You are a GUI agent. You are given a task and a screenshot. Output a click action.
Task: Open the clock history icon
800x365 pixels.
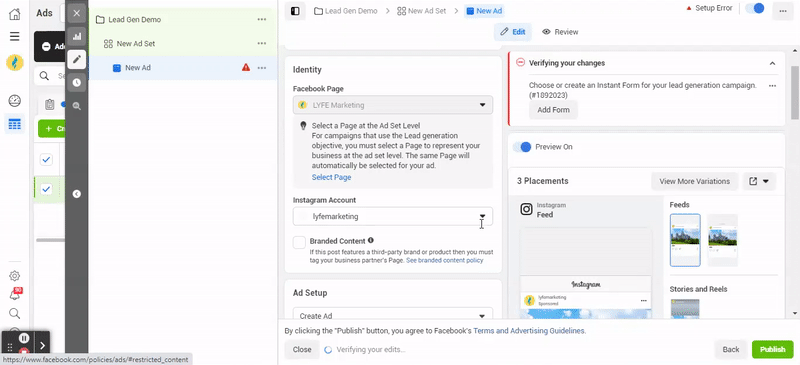click(x=77, y=82)
